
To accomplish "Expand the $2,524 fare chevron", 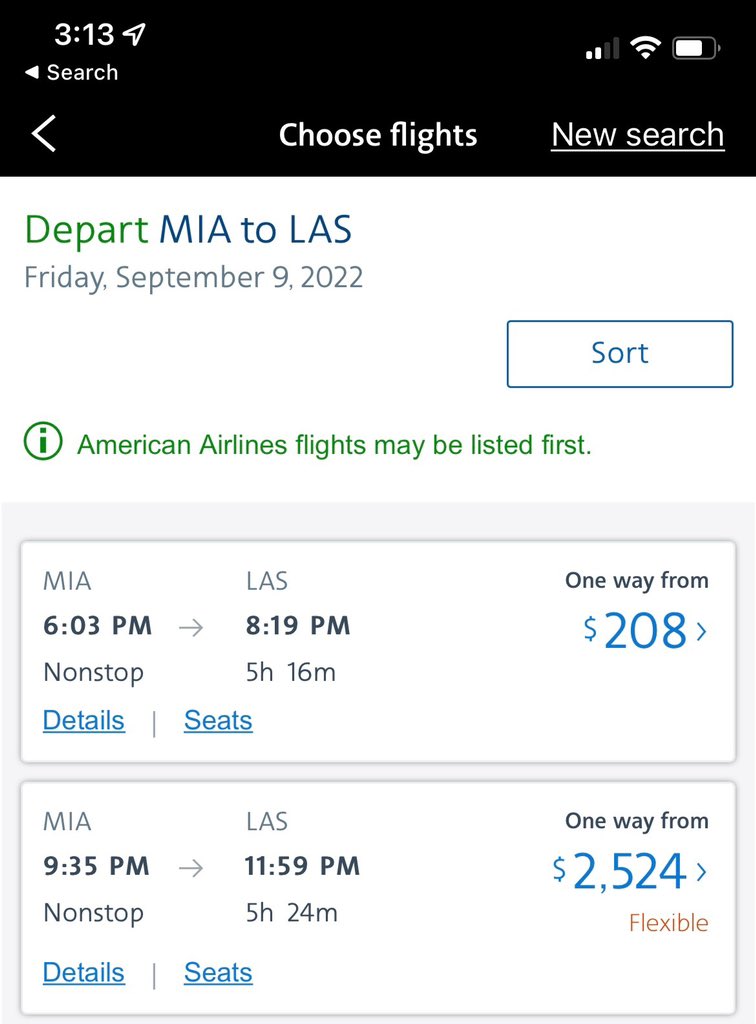I will click(x=701, y=872).
